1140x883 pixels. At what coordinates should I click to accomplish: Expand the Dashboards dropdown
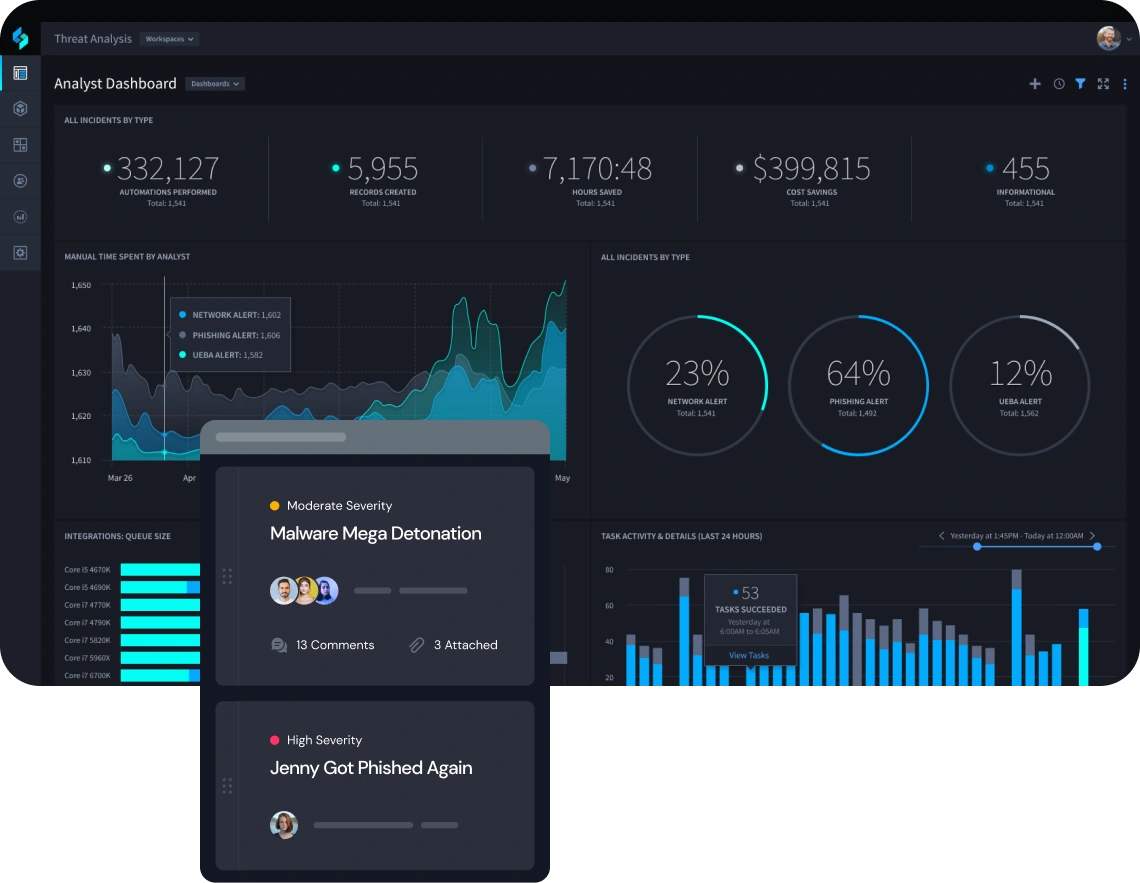tap(215, 84)
